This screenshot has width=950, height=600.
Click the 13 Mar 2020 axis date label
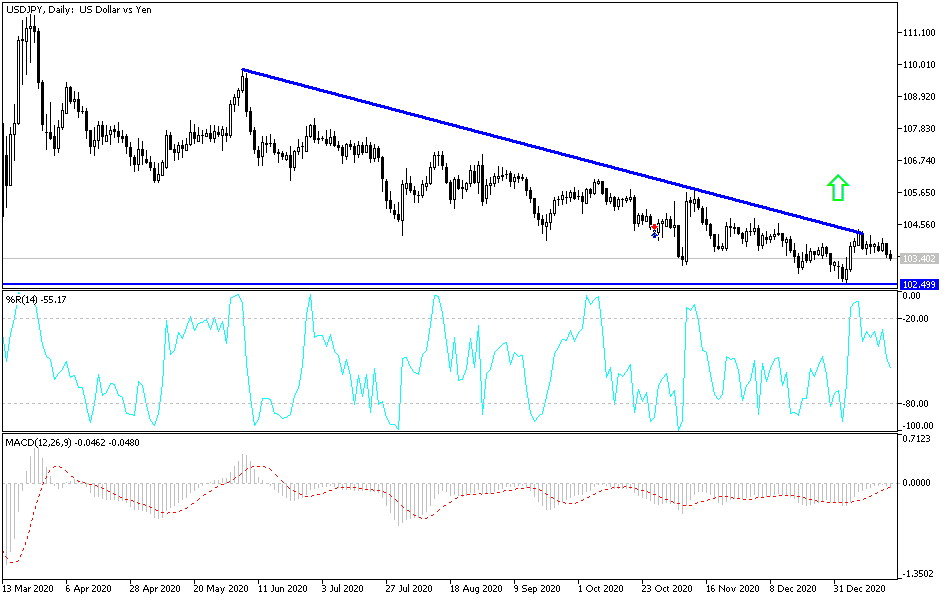[32, 590]
